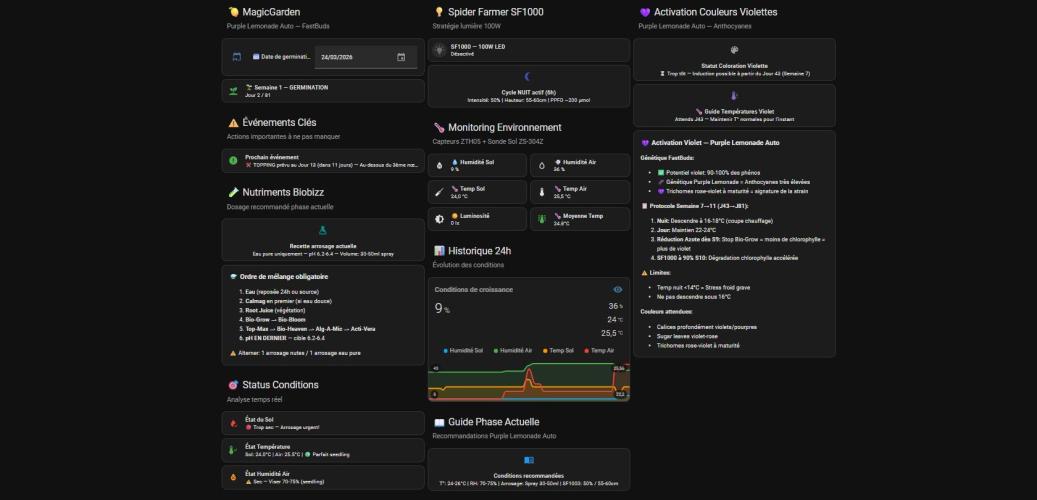1037x500 pixels.
Task: Click the moon icon of Cycle NUIT actif
Action: tap(528, 77)
